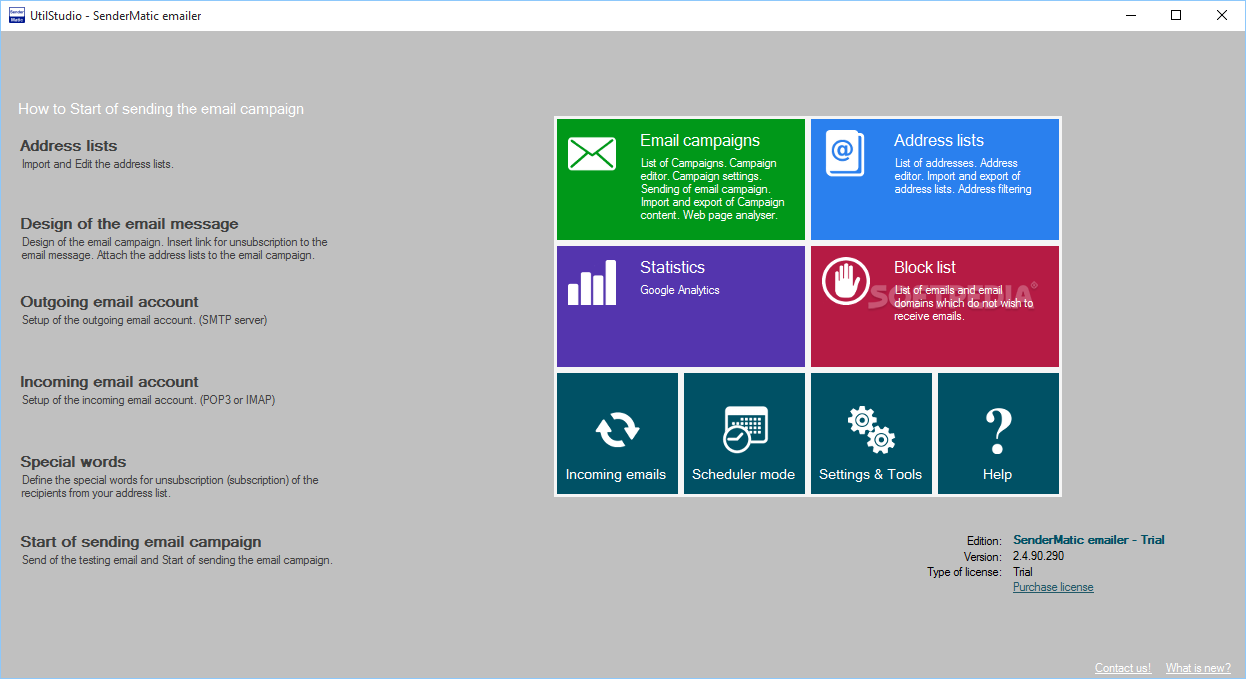Click 'Send of the testing email' description
This screenshot has width=1246, height=679.
177,560
